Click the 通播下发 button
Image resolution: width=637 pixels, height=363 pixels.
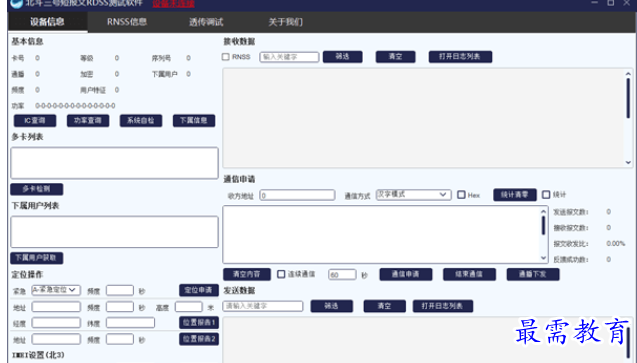click(x=533, y=274)
